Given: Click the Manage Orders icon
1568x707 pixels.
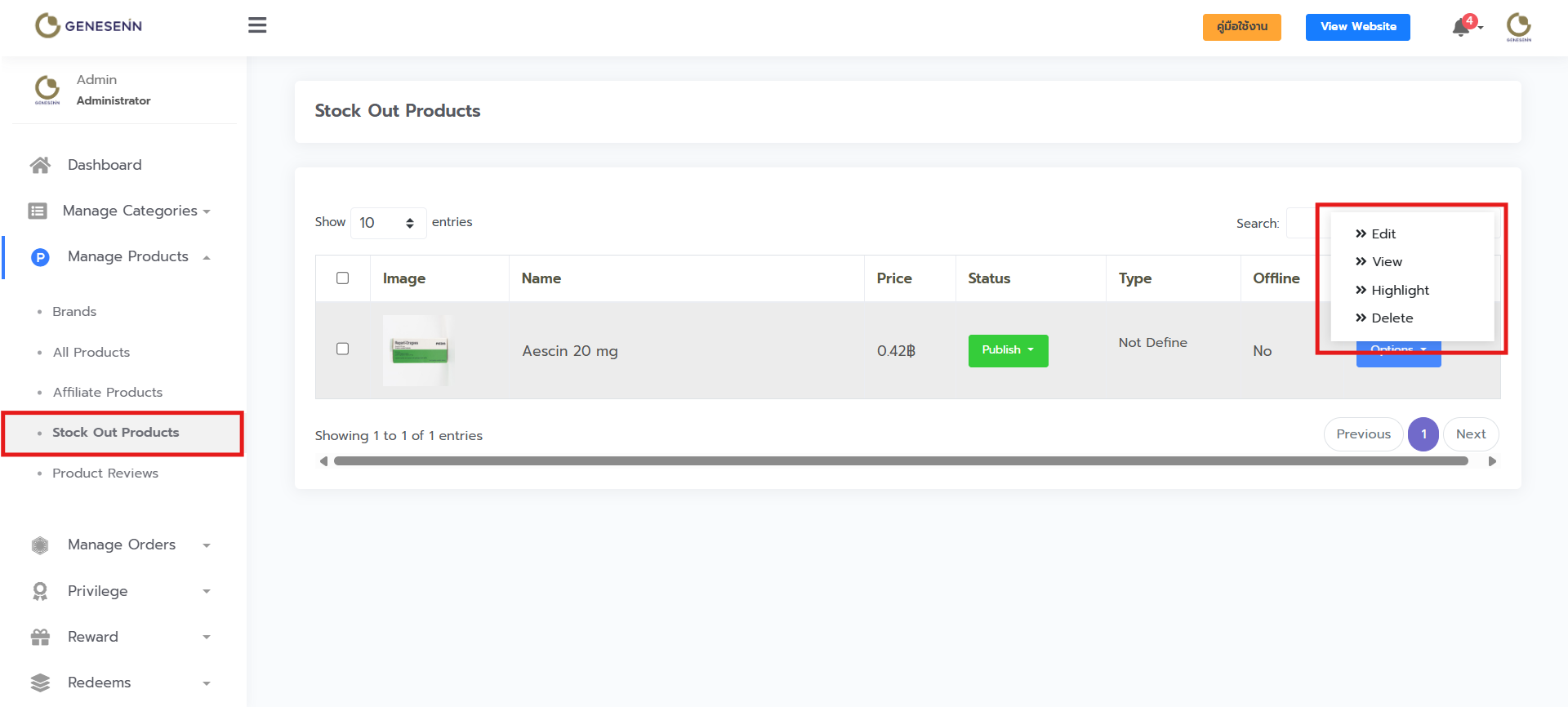Looking at the screenshot, I should click(x=40, y=545).
